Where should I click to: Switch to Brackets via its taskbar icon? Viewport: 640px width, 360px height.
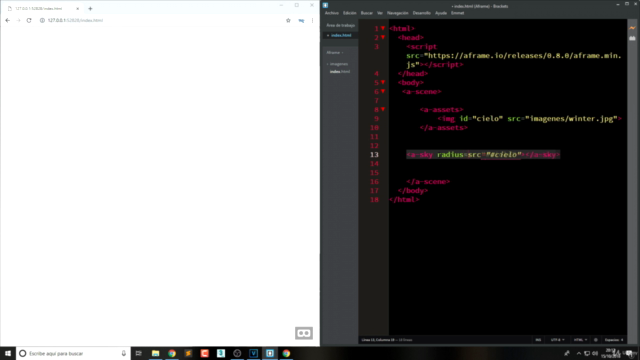270,353
